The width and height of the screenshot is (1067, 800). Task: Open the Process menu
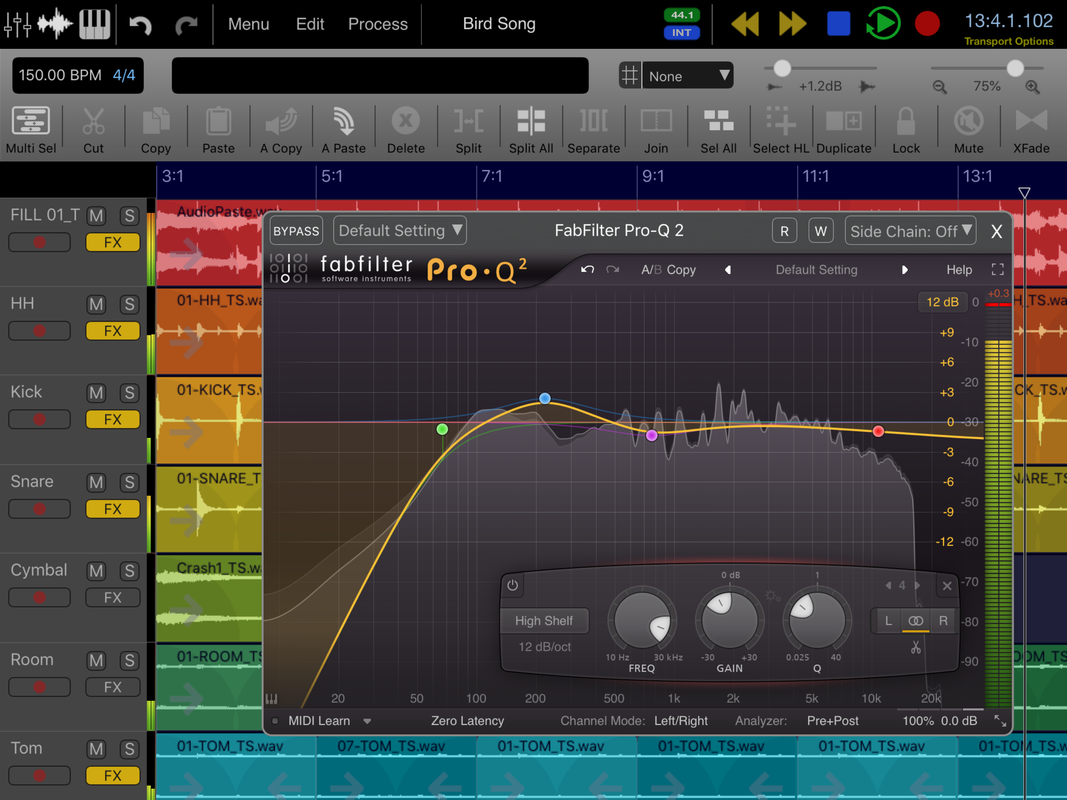[378, 24]
